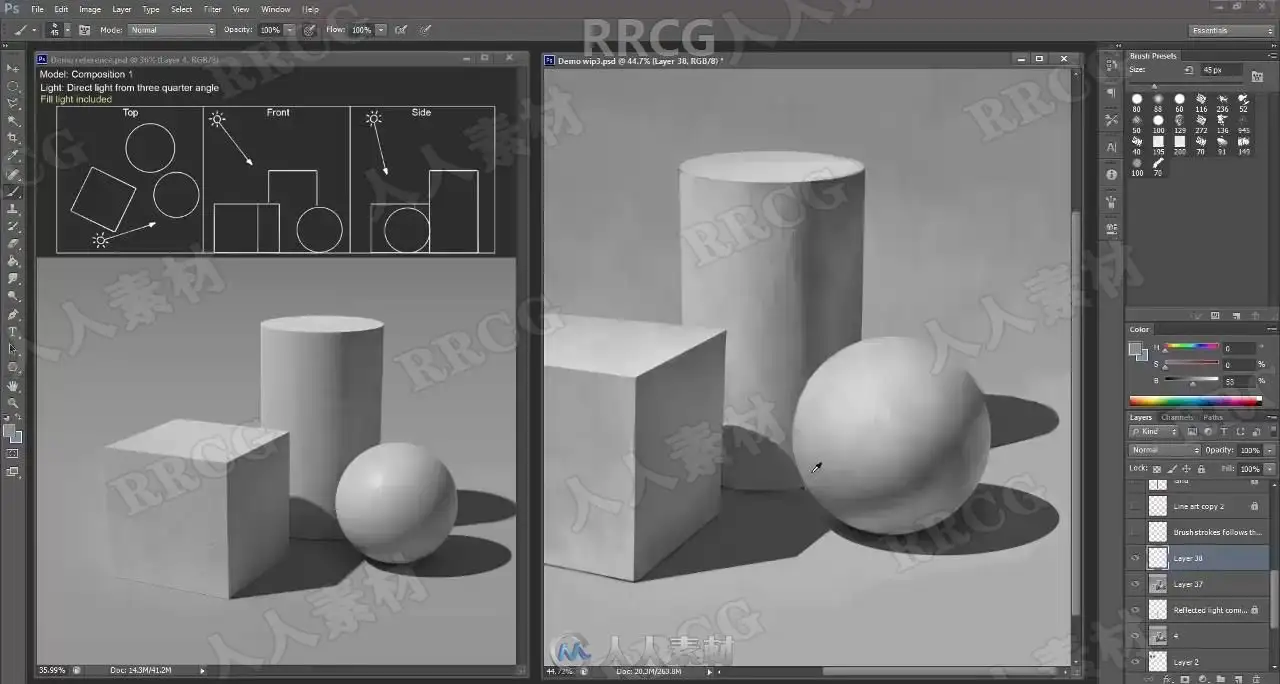Select the Brush tool in the toolbox

coord(13,191)
